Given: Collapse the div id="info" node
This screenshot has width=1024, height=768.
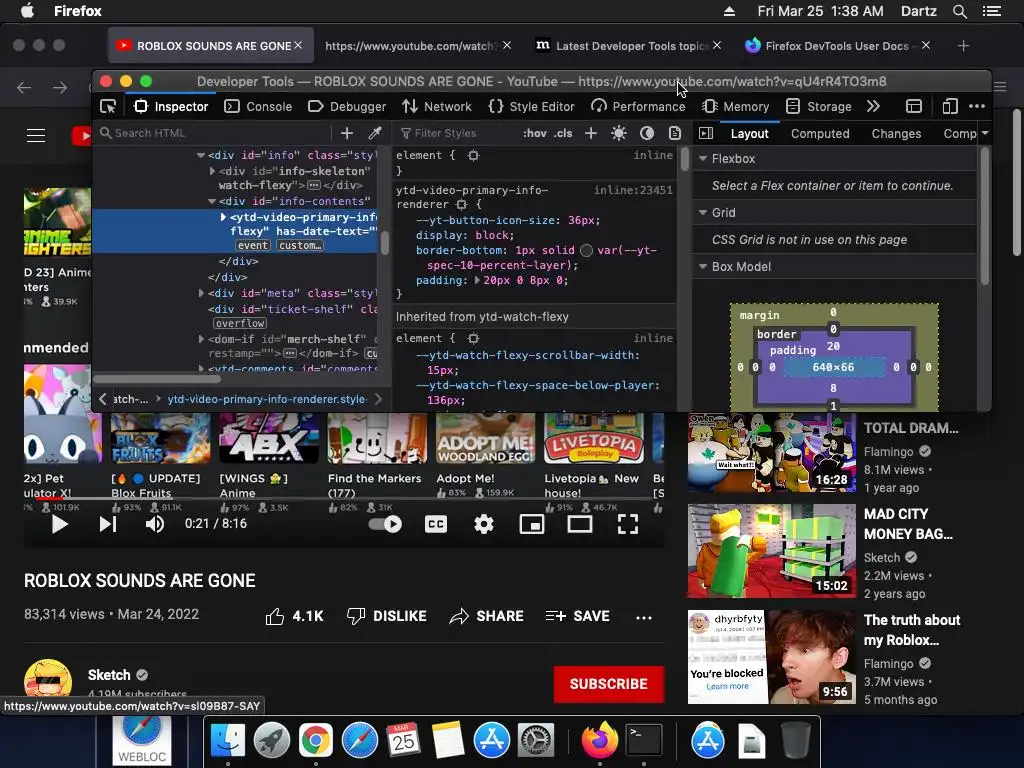Looking at the screenshot, I should (200, 155).
